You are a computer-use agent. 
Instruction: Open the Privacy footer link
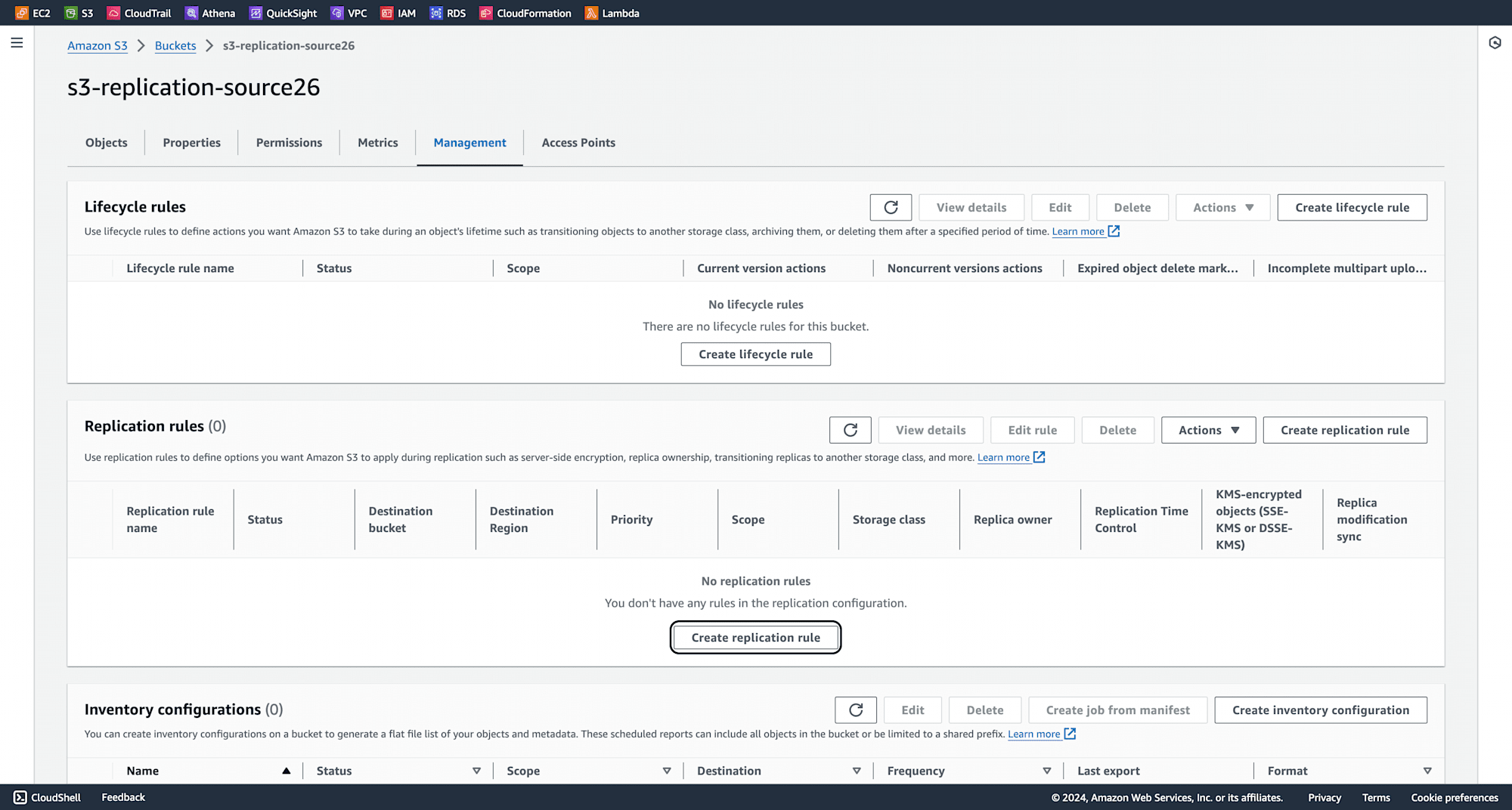click(x=1325, y=797)
